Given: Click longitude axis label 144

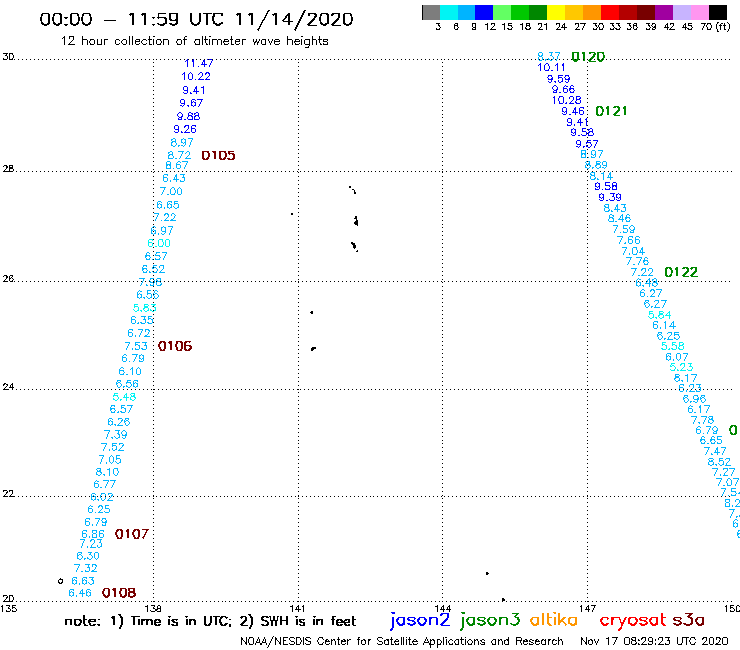Looking at the screenshot, I should pos(442,608).
